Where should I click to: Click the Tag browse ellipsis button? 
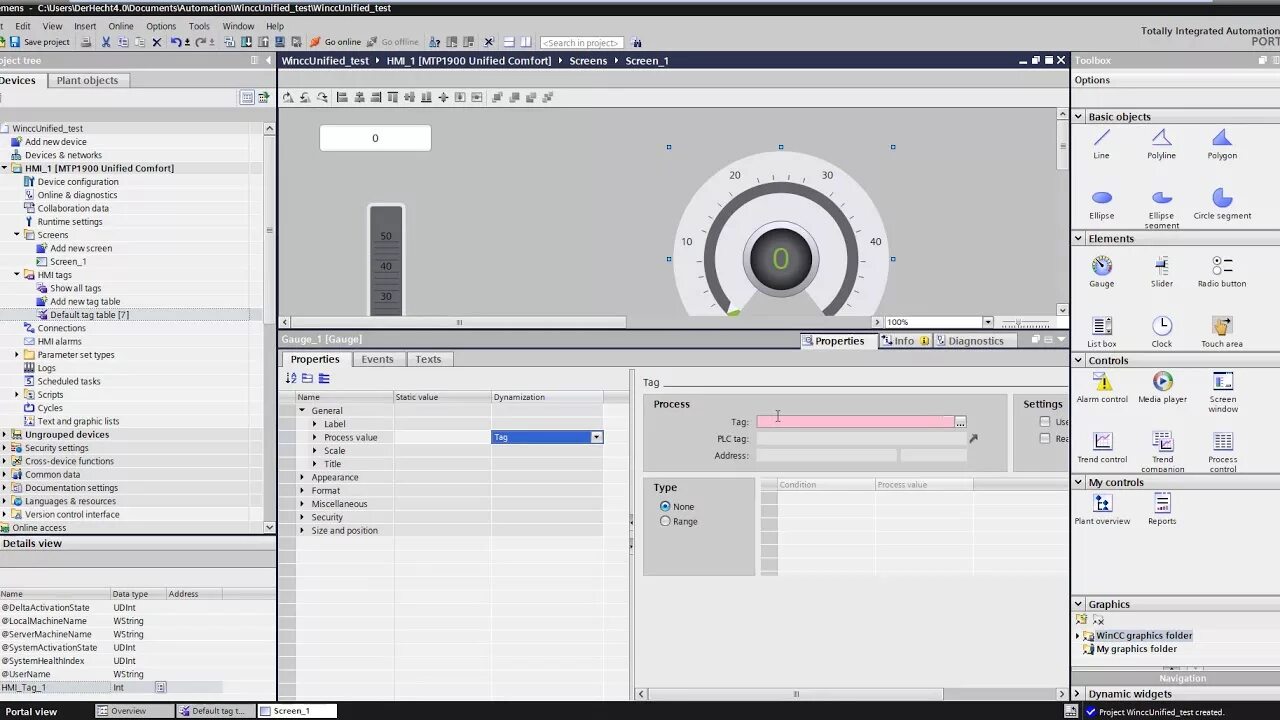[x=960, y=422]
